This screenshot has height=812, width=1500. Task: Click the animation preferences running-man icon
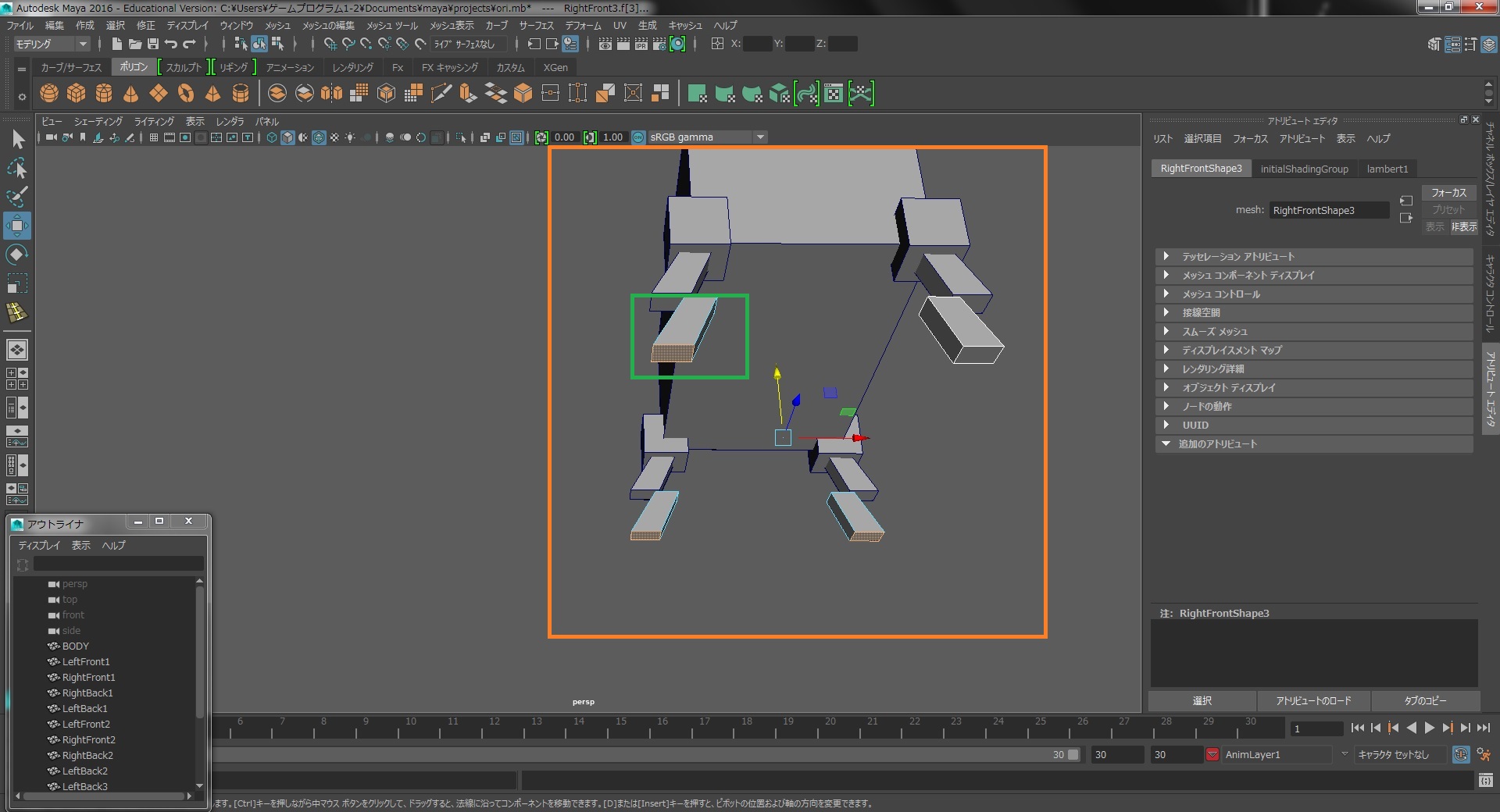1484,755
